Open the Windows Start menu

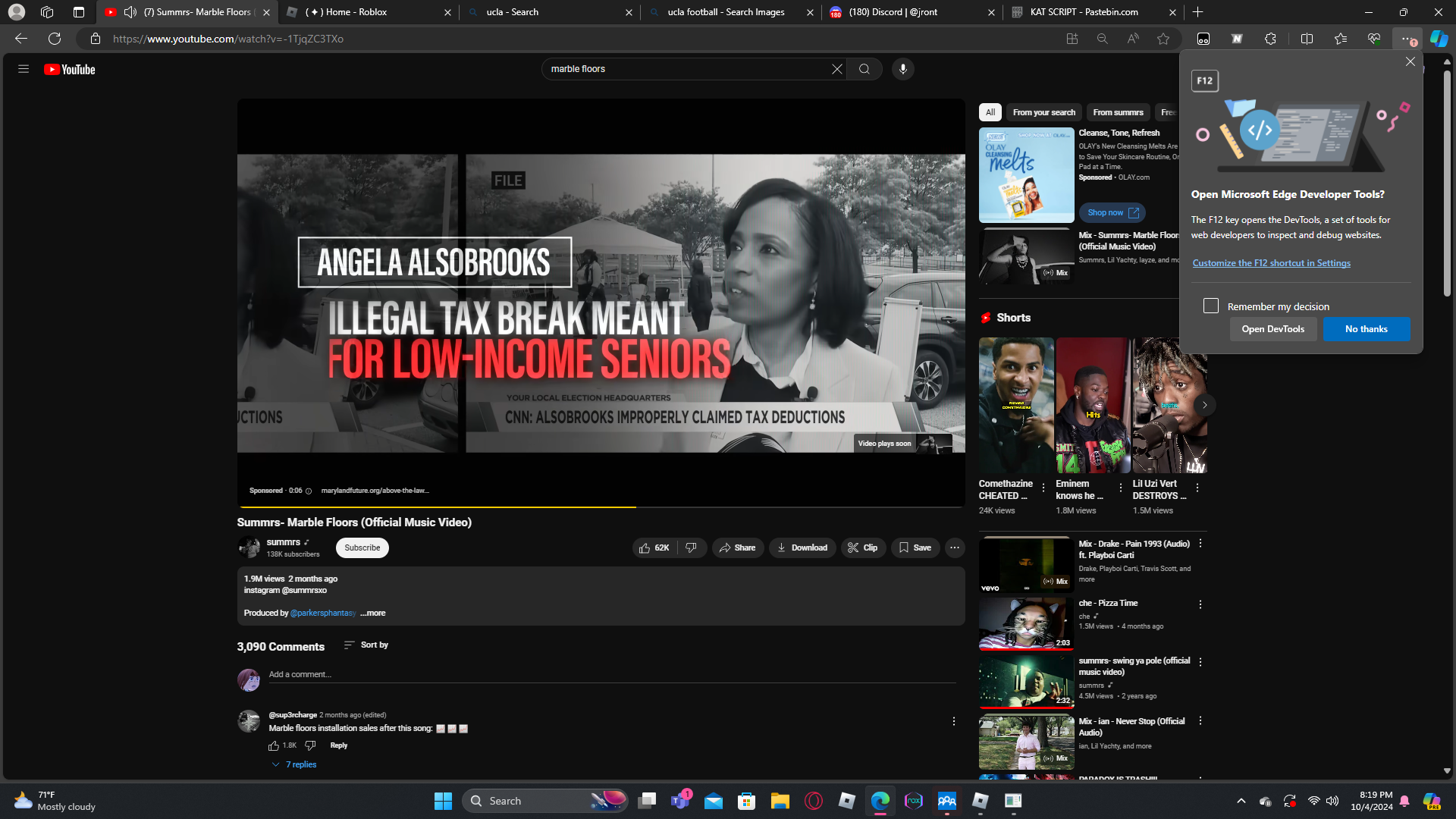point(443,801)
